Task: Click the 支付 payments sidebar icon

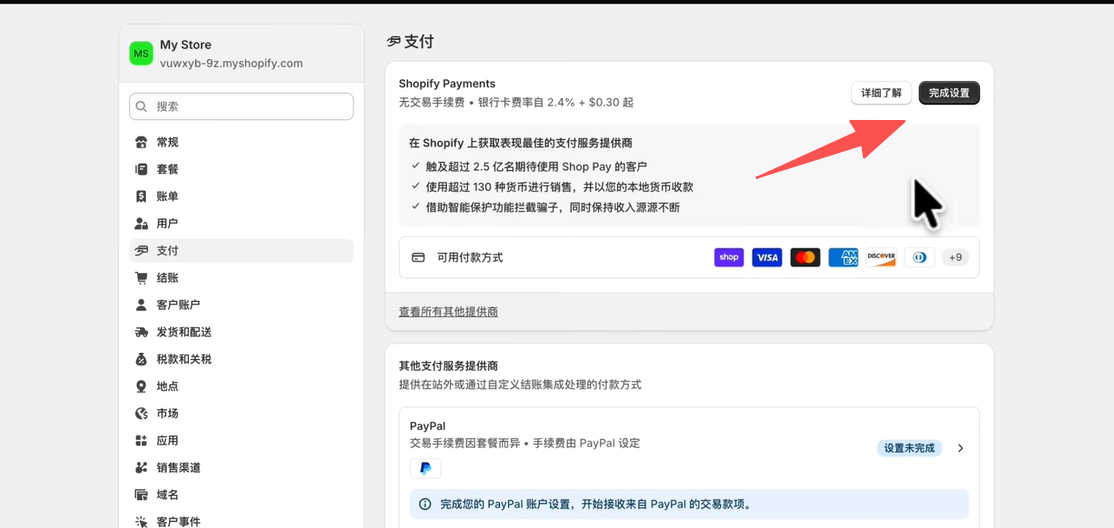Action: pyautogui.click(x=141, y=251)
